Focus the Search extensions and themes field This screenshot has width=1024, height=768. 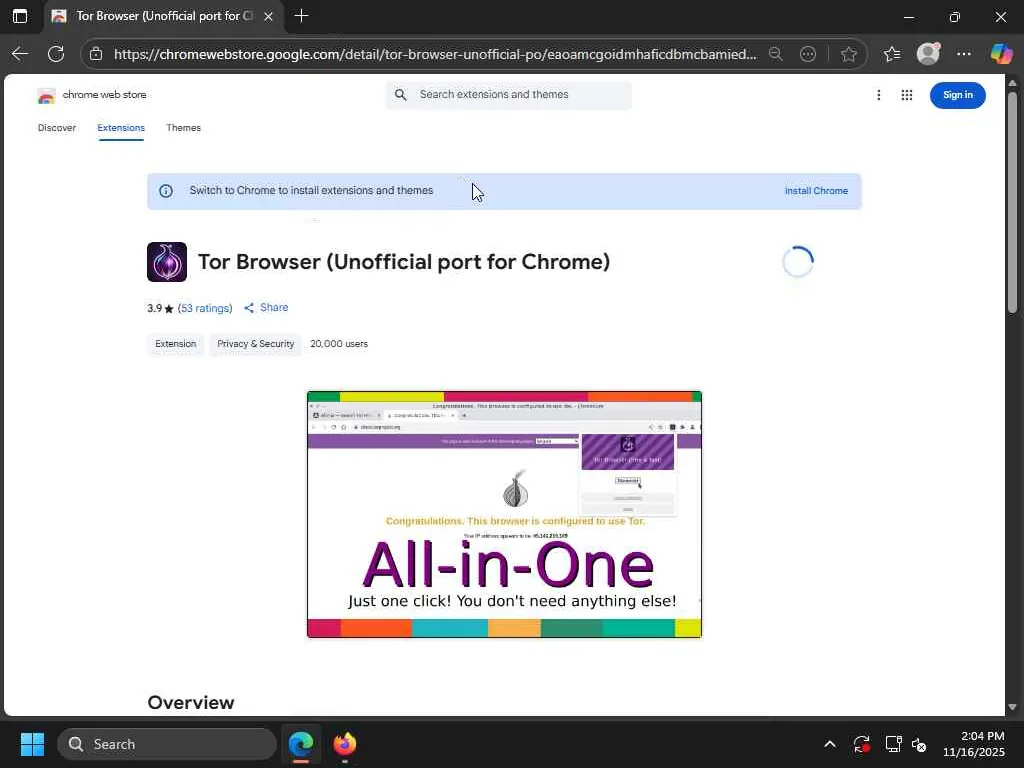(509, 95)
